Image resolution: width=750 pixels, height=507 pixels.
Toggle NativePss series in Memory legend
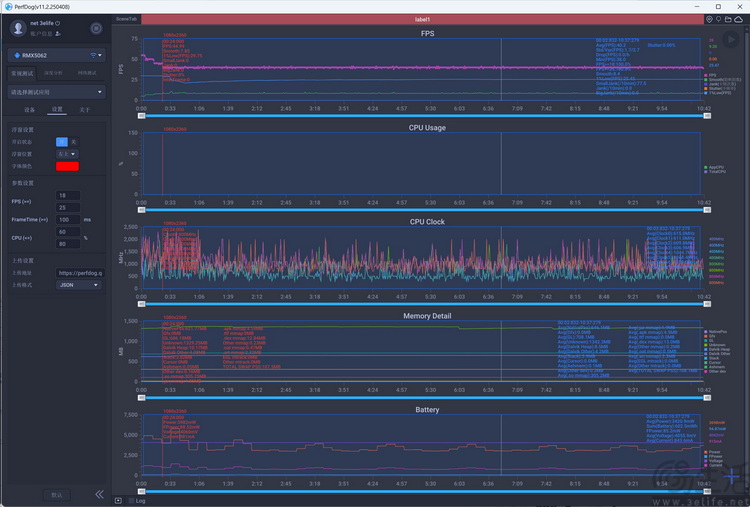click(715, 331)
